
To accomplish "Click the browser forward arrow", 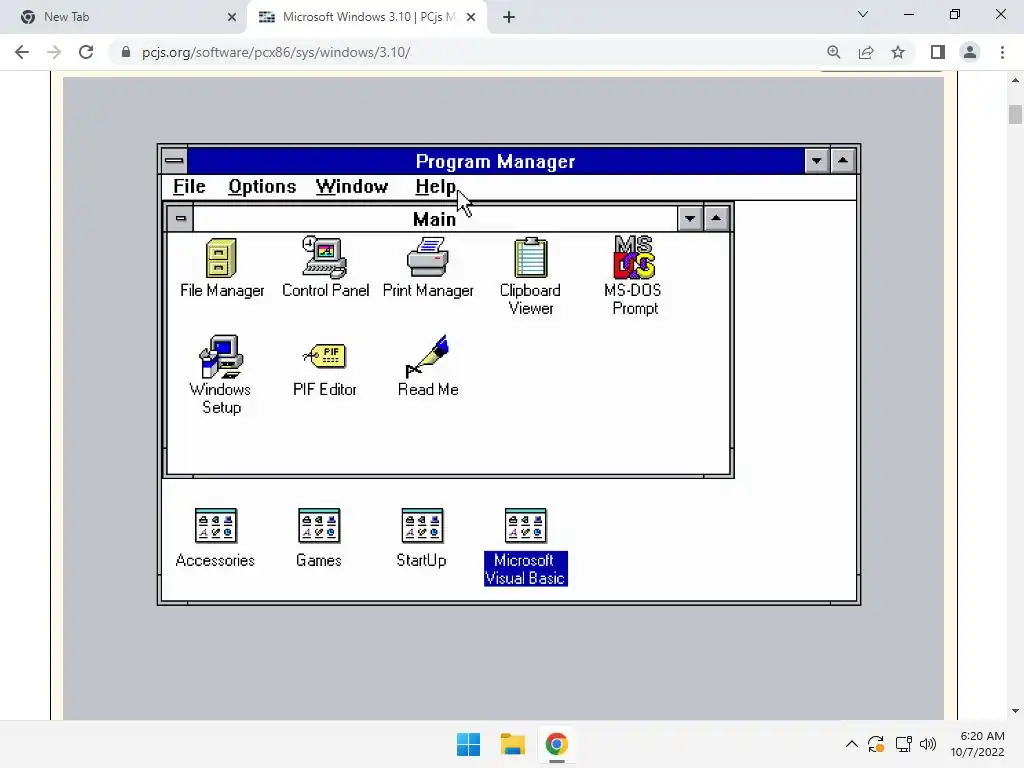I will [x=54, y=52].
